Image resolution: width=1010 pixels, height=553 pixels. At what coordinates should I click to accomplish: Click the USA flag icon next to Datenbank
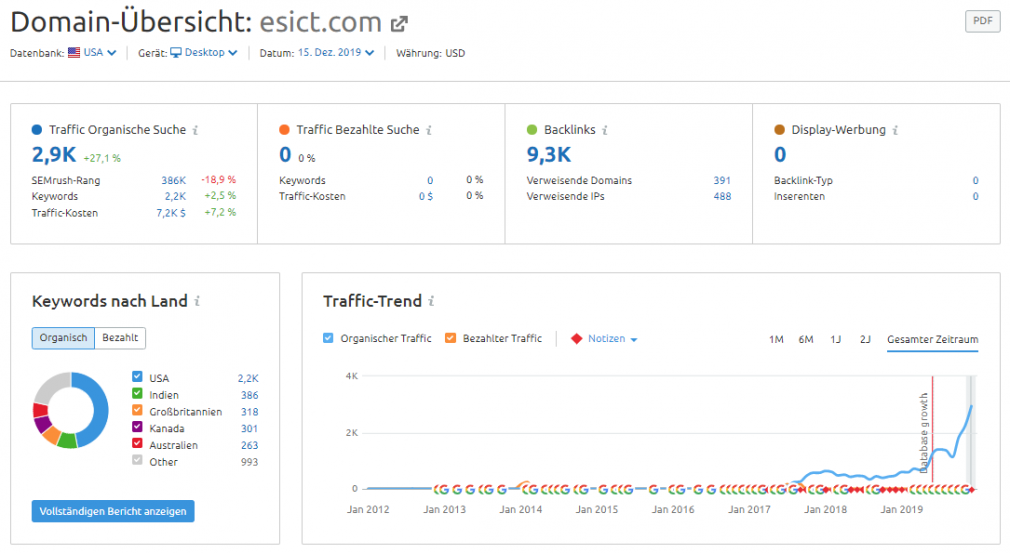pos(74,53)
